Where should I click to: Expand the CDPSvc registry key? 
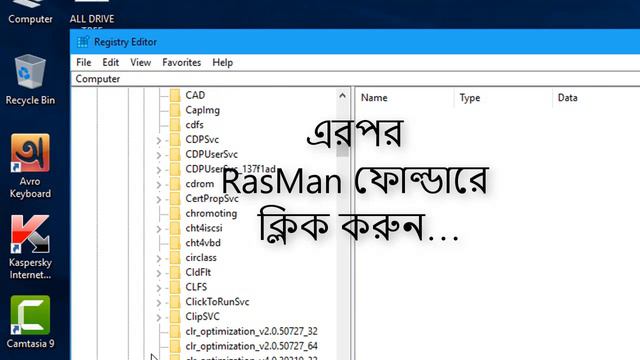pyautogui.click(x=159, y=140)
